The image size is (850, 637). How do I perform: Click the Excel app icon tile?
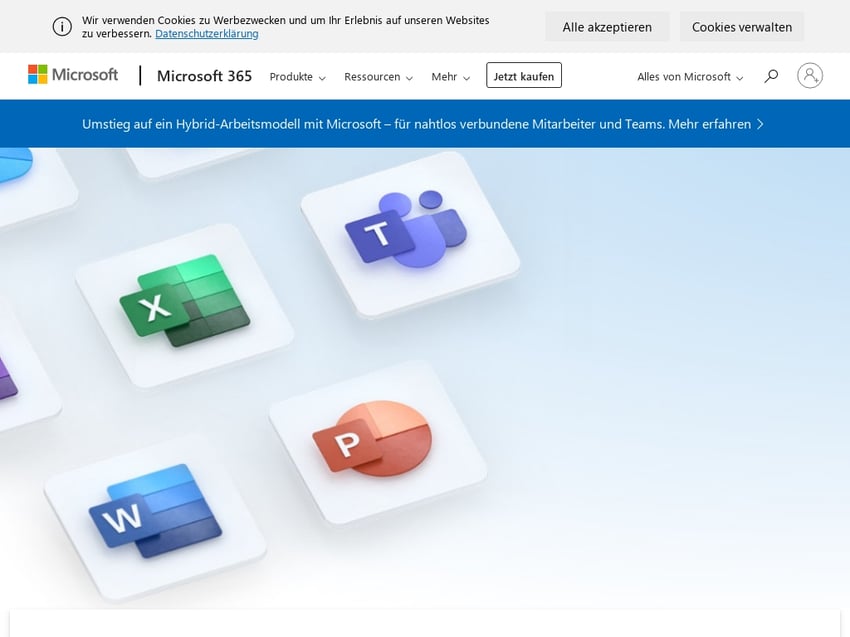[184, 302]
